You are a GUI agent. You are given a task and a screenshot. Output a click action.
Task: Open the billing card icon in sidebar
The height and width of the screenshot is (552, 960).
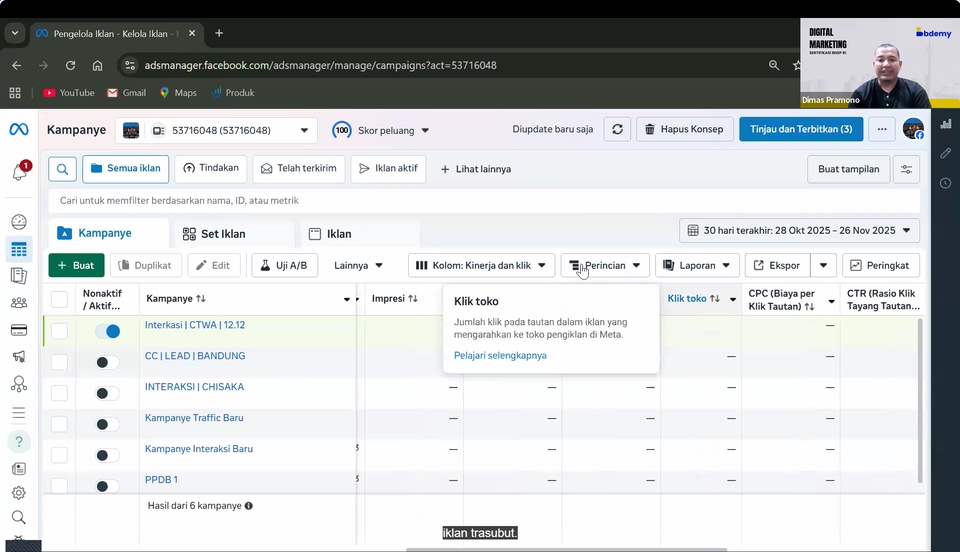point(19,330)
